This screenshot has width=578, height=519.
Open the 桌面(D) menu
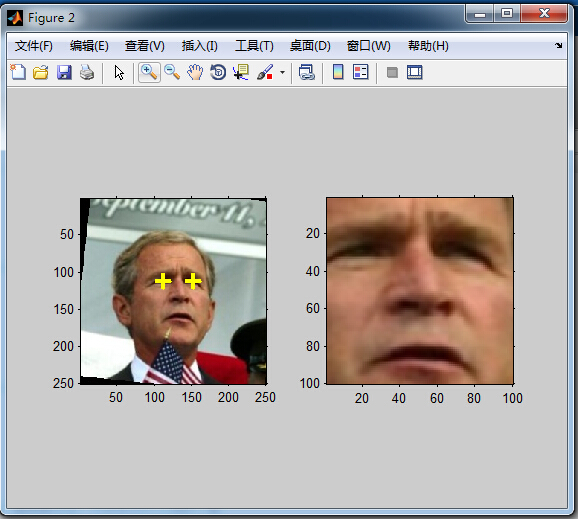[310, 46]
